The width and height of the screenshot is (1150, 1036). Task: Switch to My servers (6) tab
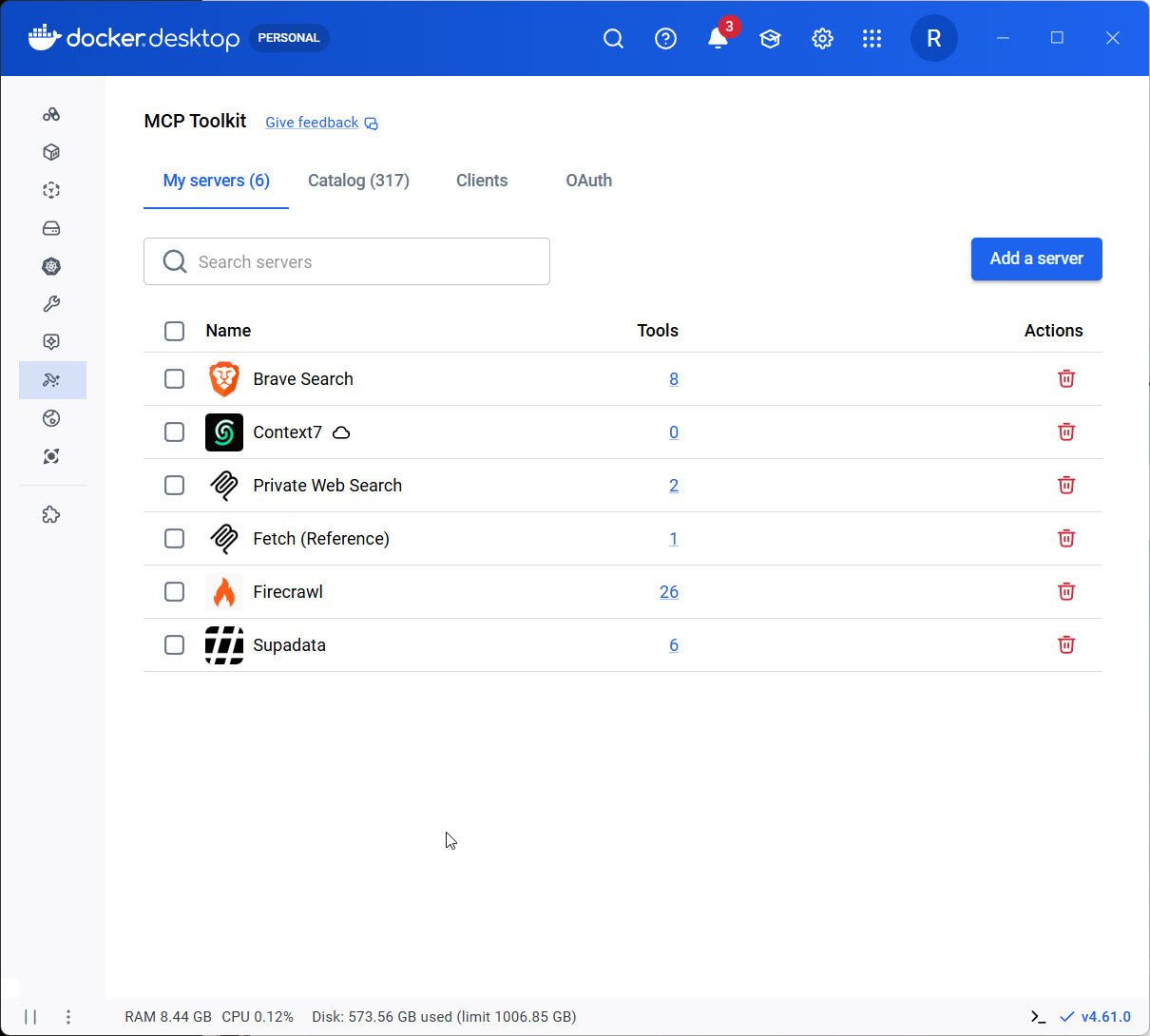coord(216,181)
